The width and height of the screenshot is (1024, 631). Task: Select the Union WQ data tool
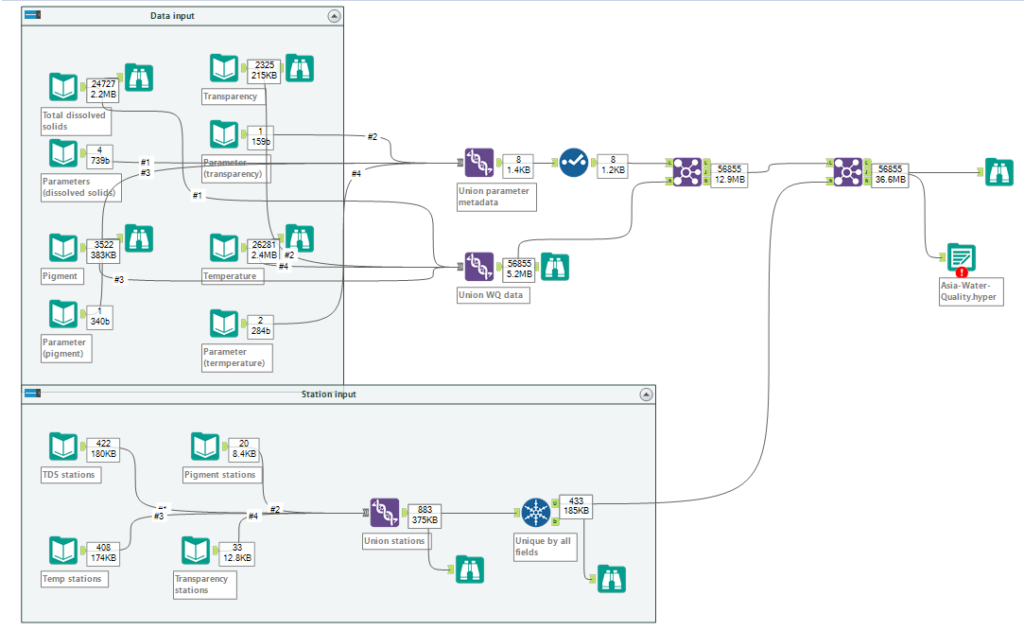pyautogui.click(x=479, y=267)
